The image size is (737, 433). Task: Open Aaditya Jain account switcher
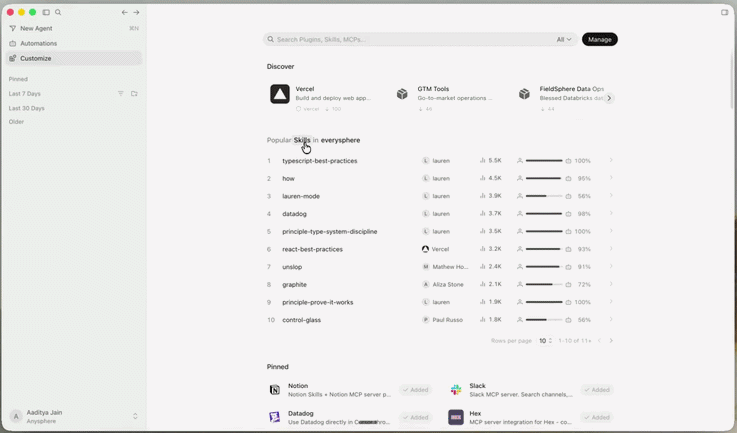(135, 416)
